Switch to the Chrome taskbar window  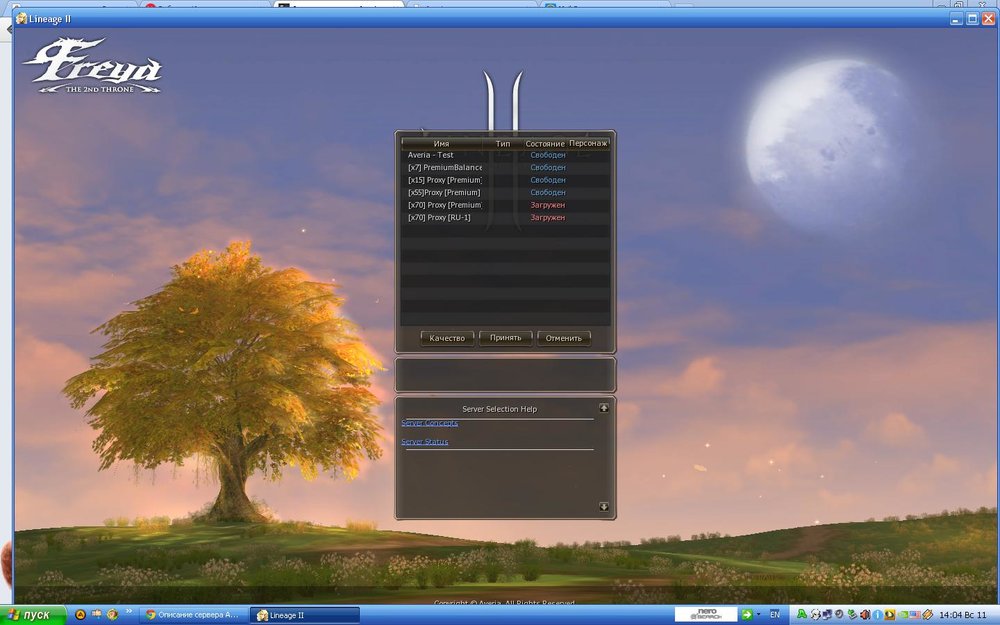[x=192, y=615]
